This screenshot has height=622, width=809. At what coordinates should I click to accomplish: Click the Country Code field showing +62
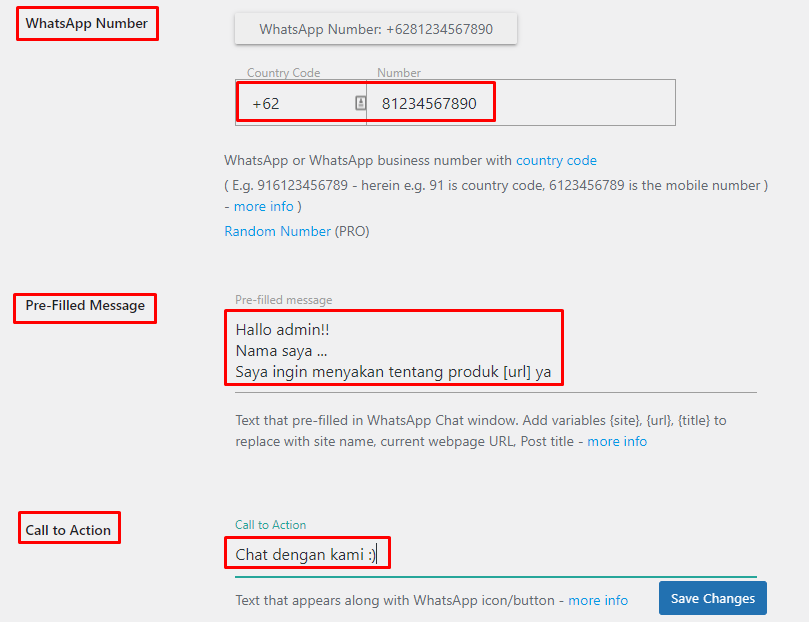click(x=301, y=103)
